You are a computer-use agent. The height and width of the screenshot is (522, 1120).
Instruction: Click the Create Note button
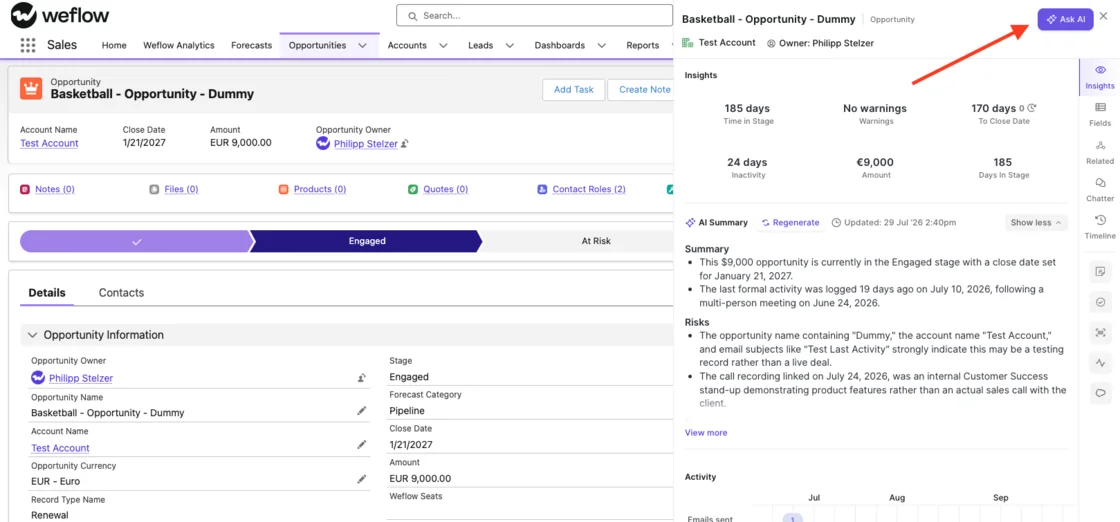click(x=641, y=89)
